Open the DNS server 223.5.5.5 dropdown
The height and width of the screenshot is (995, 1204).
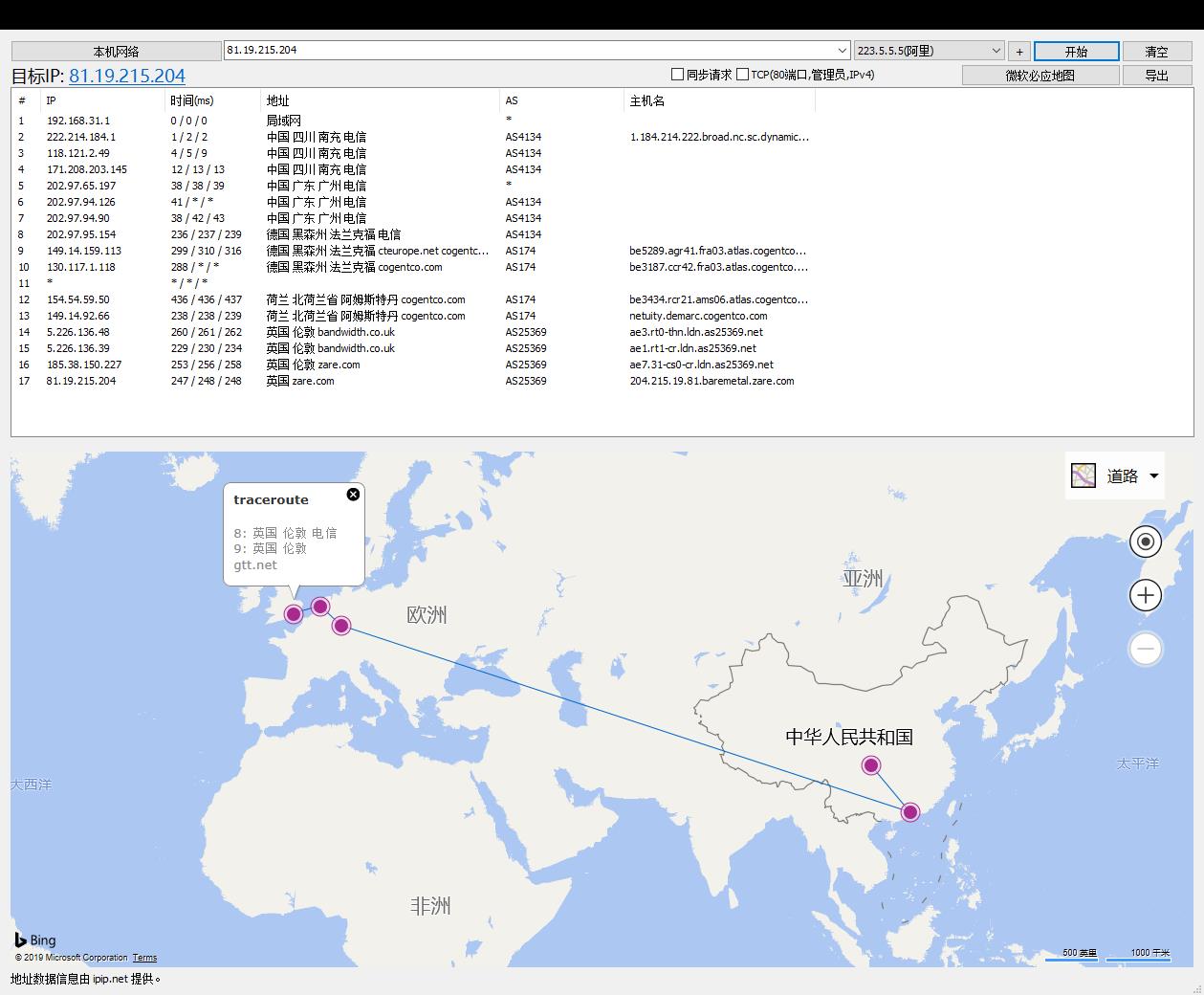click(x=996, y=51)
